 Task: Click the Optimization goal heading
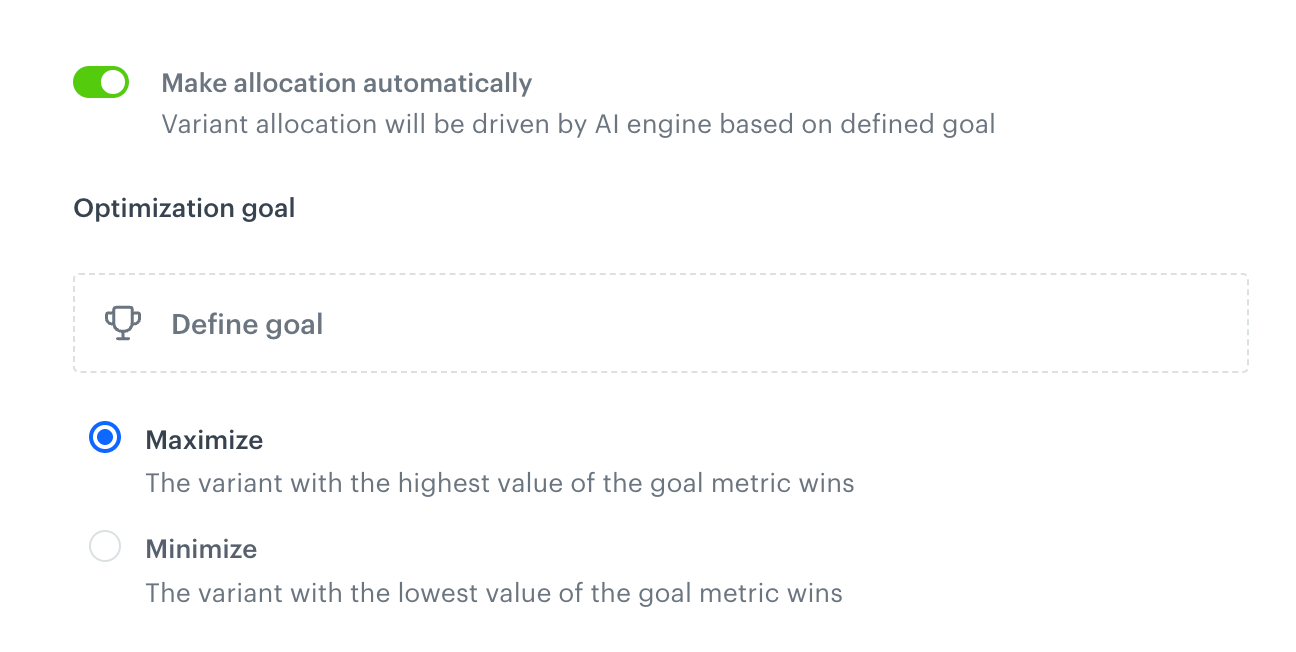pos(184,208)
